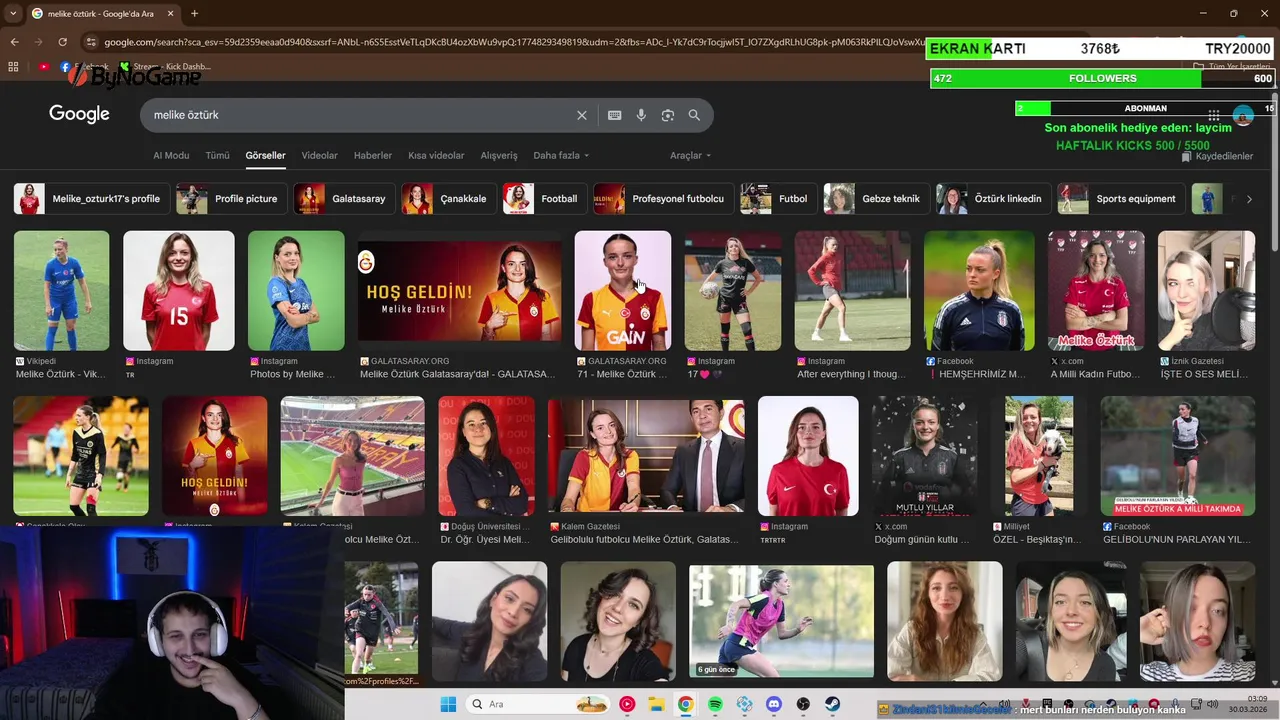Open the 71 - Melike Öztürk thumbnail
The height and width of the screenshot is (720, 1280).
pos(623,291)
